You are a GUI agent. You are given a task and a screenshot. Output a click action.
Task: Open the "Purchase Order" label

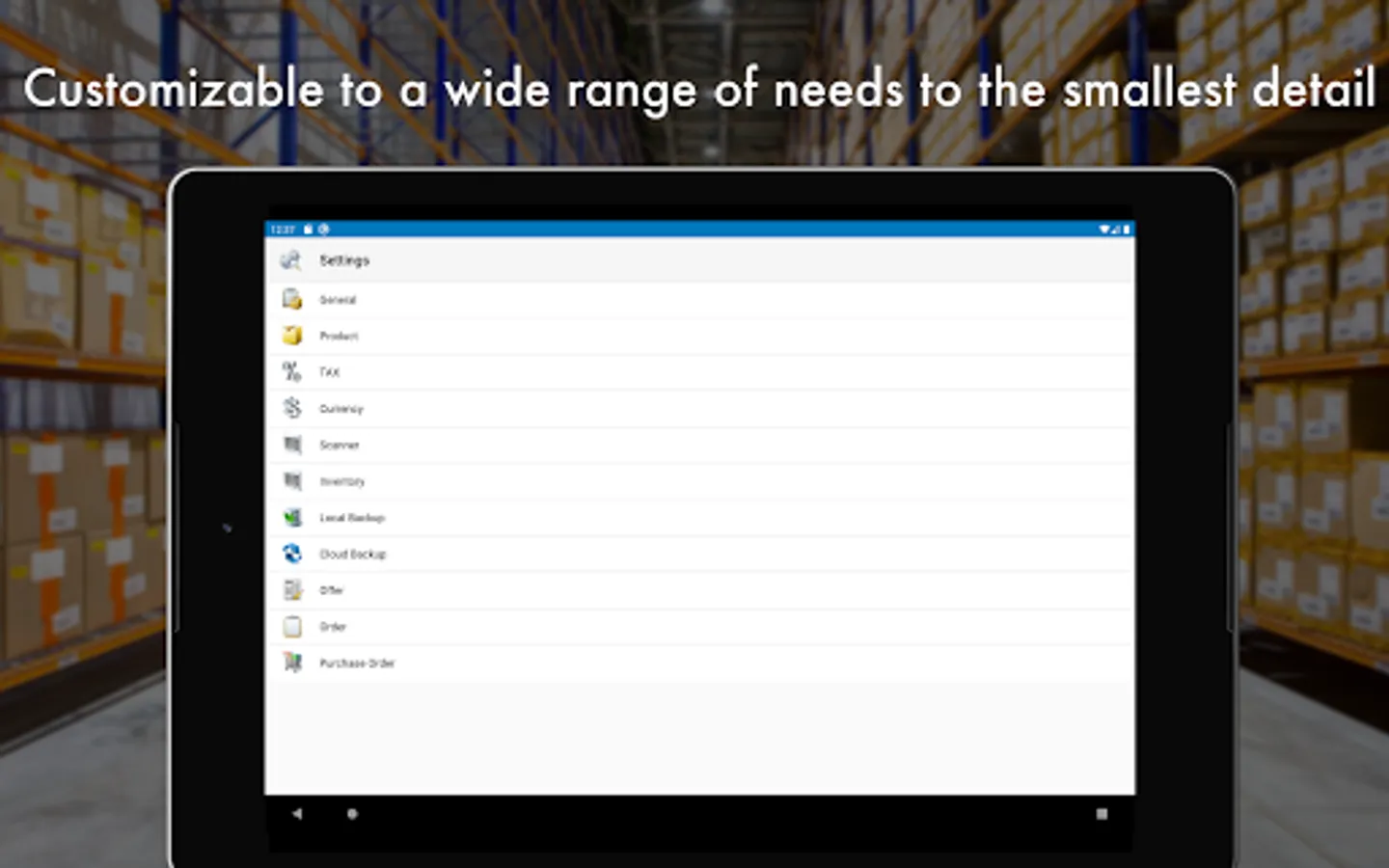(x=357, y=663)
